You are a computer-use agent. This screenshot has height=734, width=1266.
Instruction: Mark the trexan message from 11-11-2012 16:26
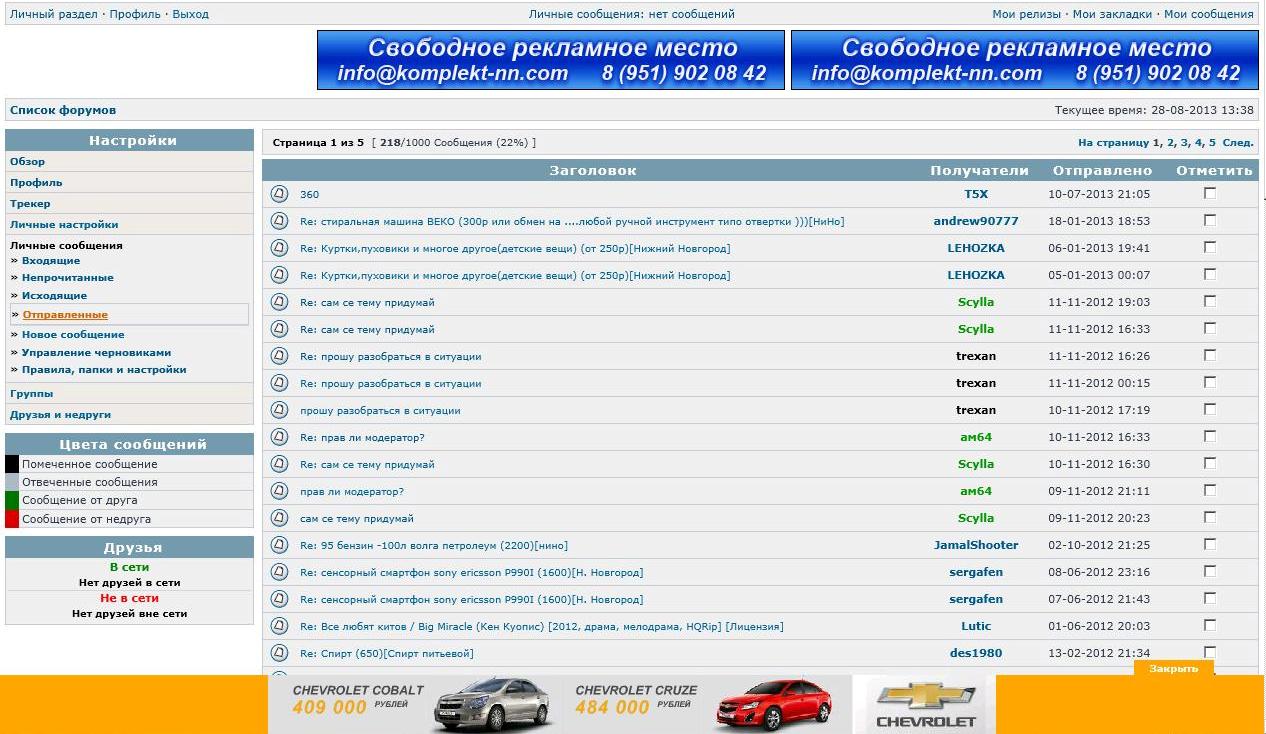point(1210,355)
